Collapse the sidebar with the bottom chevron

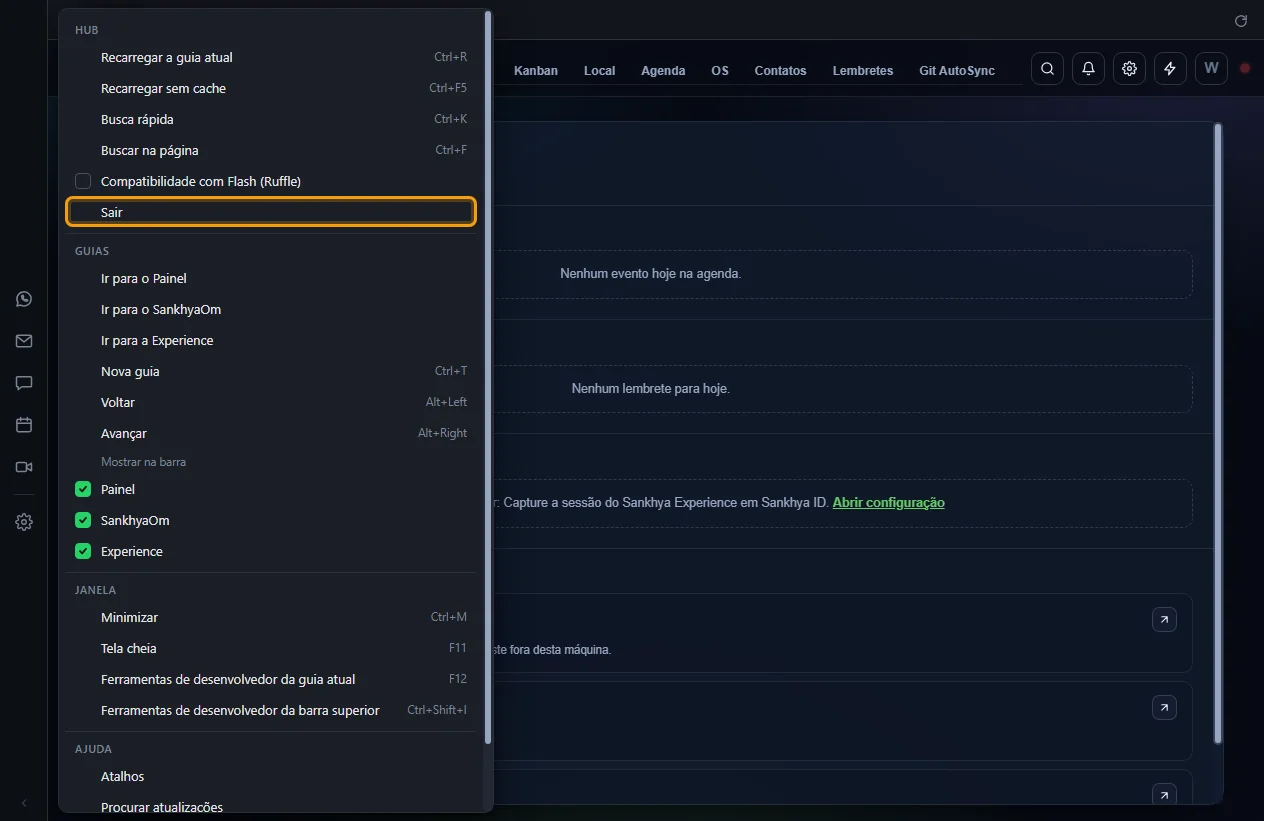24,803
